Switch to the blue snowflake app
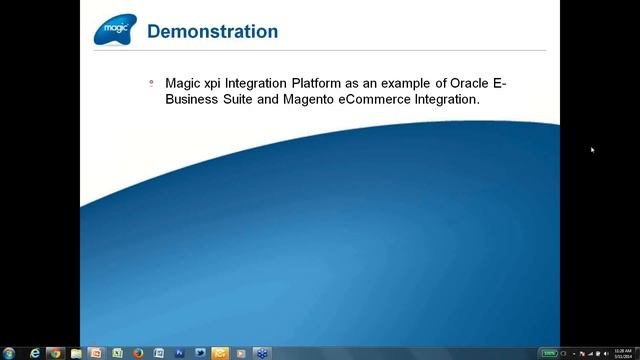This screenshot has width=640, height=360. 262,353
